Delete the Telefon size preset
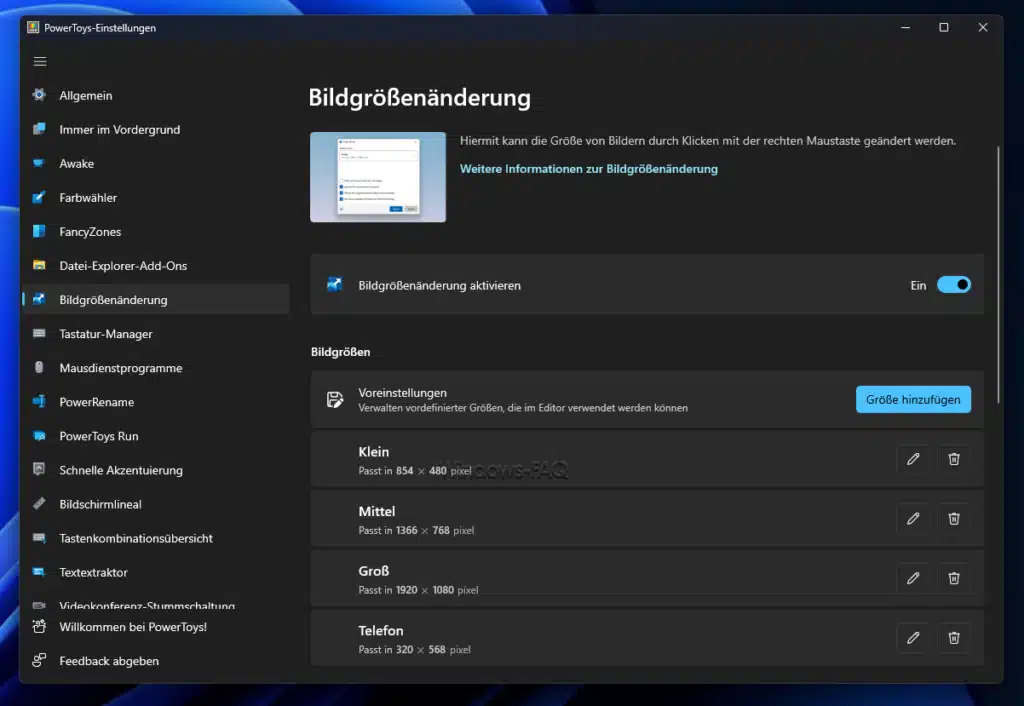1024x706 pixels. [x=953, y=637]
